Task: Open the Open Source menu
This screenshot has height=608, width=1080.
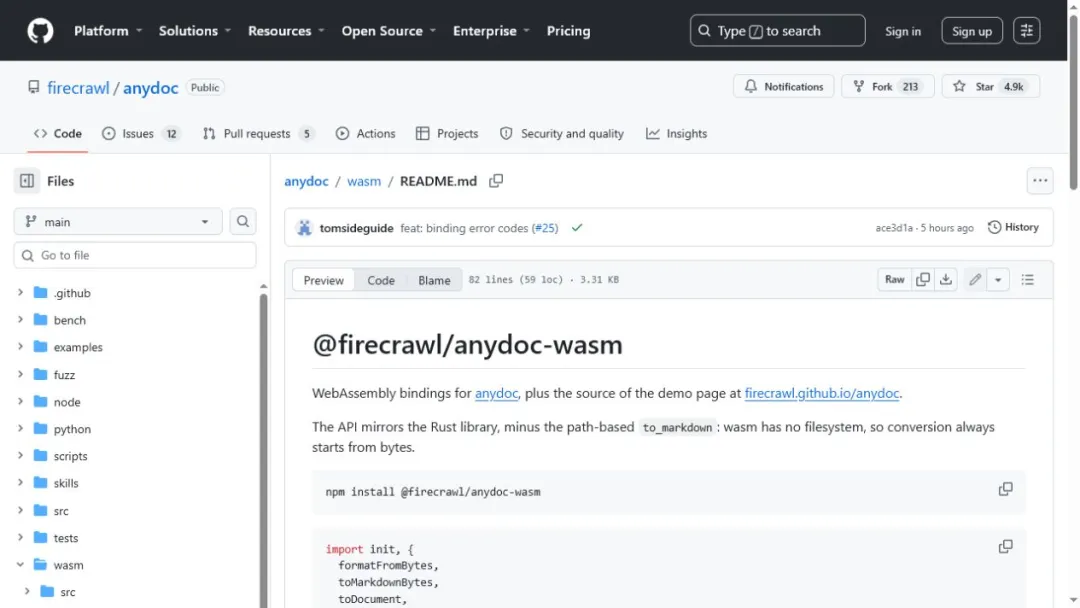Action: [388, 31]
